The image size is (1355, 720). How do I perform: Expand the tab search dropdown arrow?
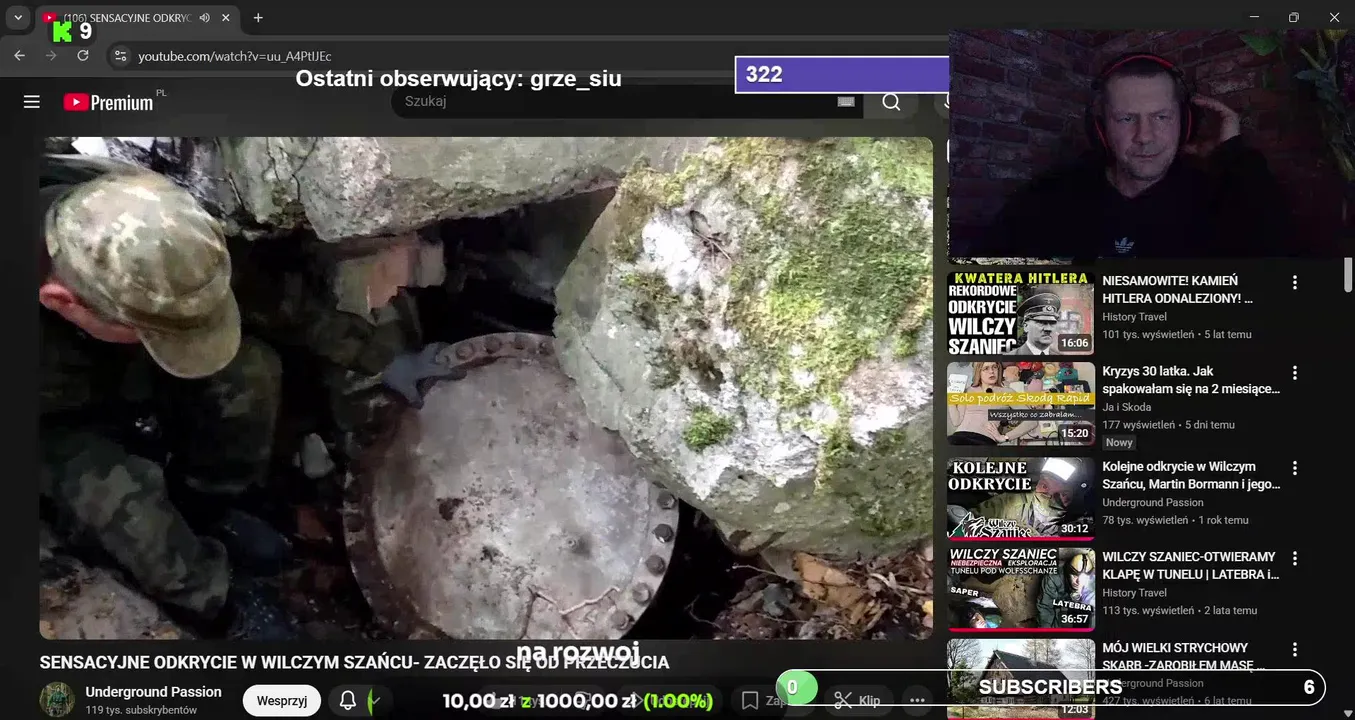click(x=17, y=18)
